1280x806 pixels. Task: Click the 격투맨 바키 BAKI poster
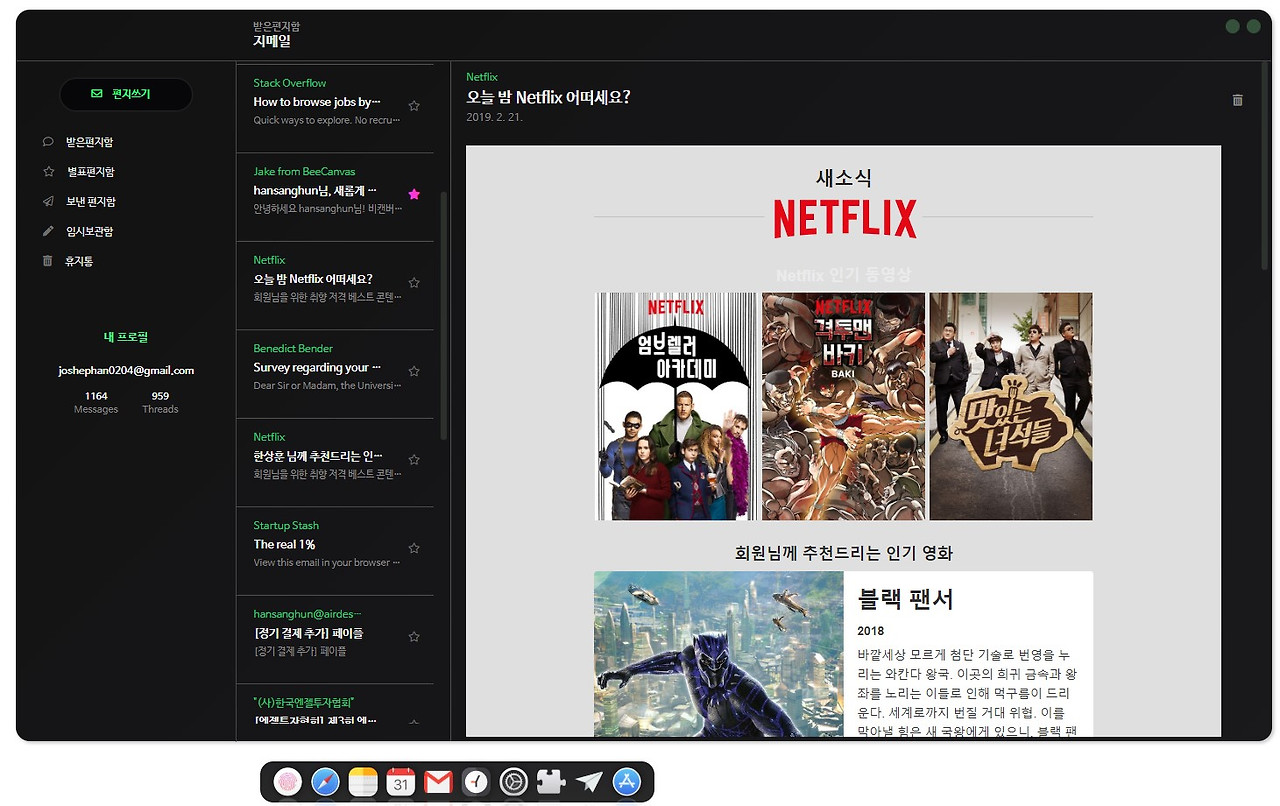coord(843,406)
